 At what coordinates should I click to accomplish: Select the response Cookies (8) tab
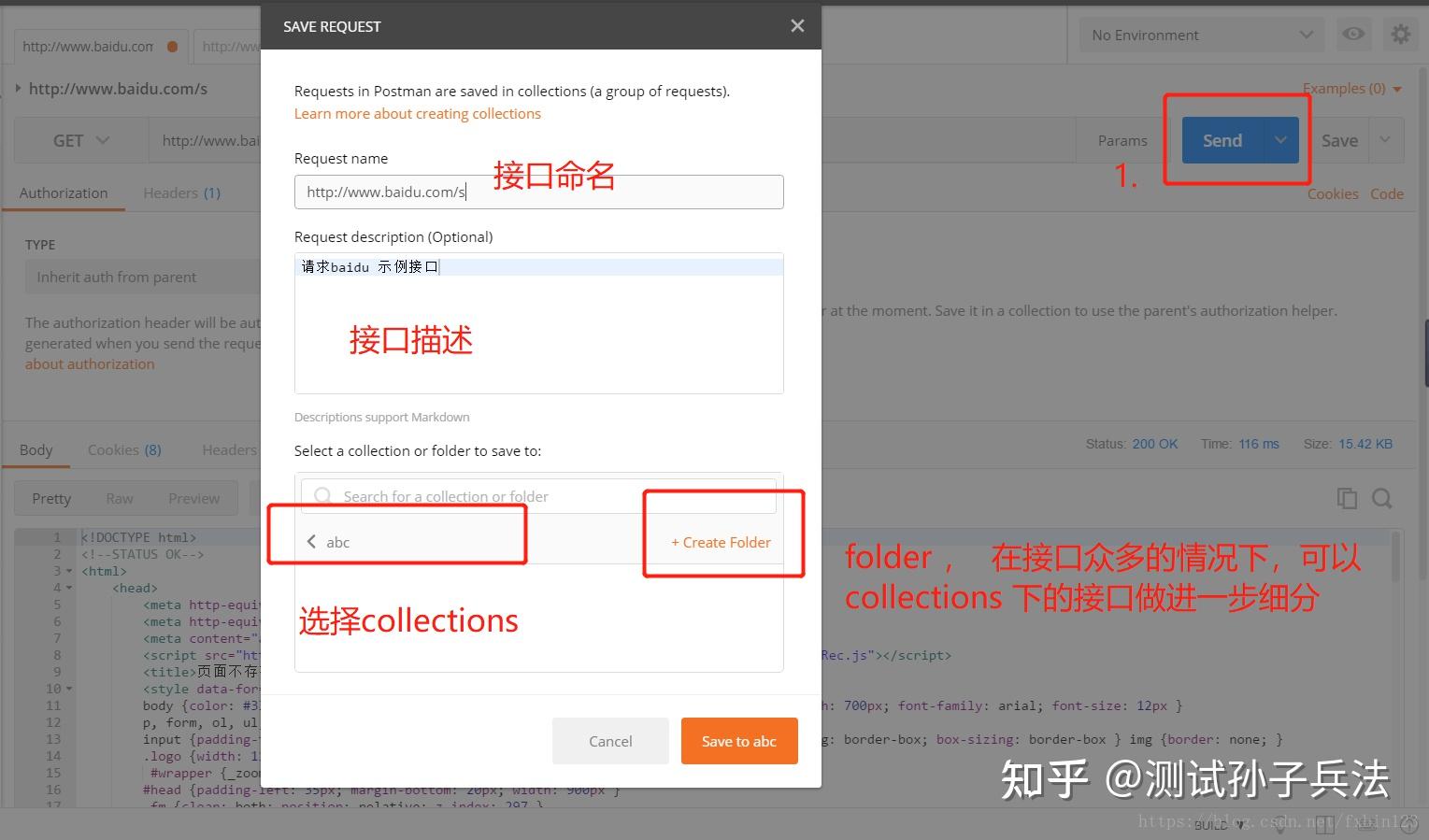(x=124, y=450)
